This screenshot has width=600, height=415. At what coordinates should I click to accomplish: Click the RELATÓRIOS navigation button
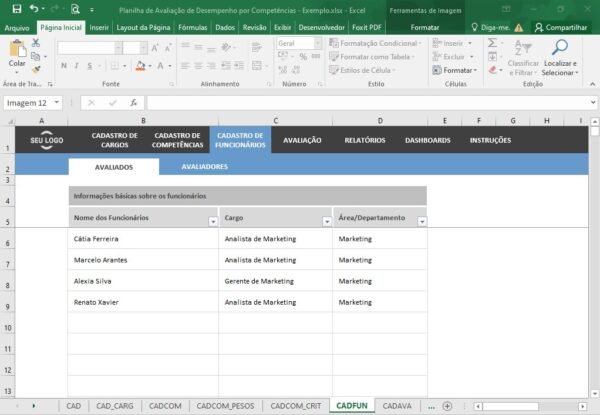point(365,140)
